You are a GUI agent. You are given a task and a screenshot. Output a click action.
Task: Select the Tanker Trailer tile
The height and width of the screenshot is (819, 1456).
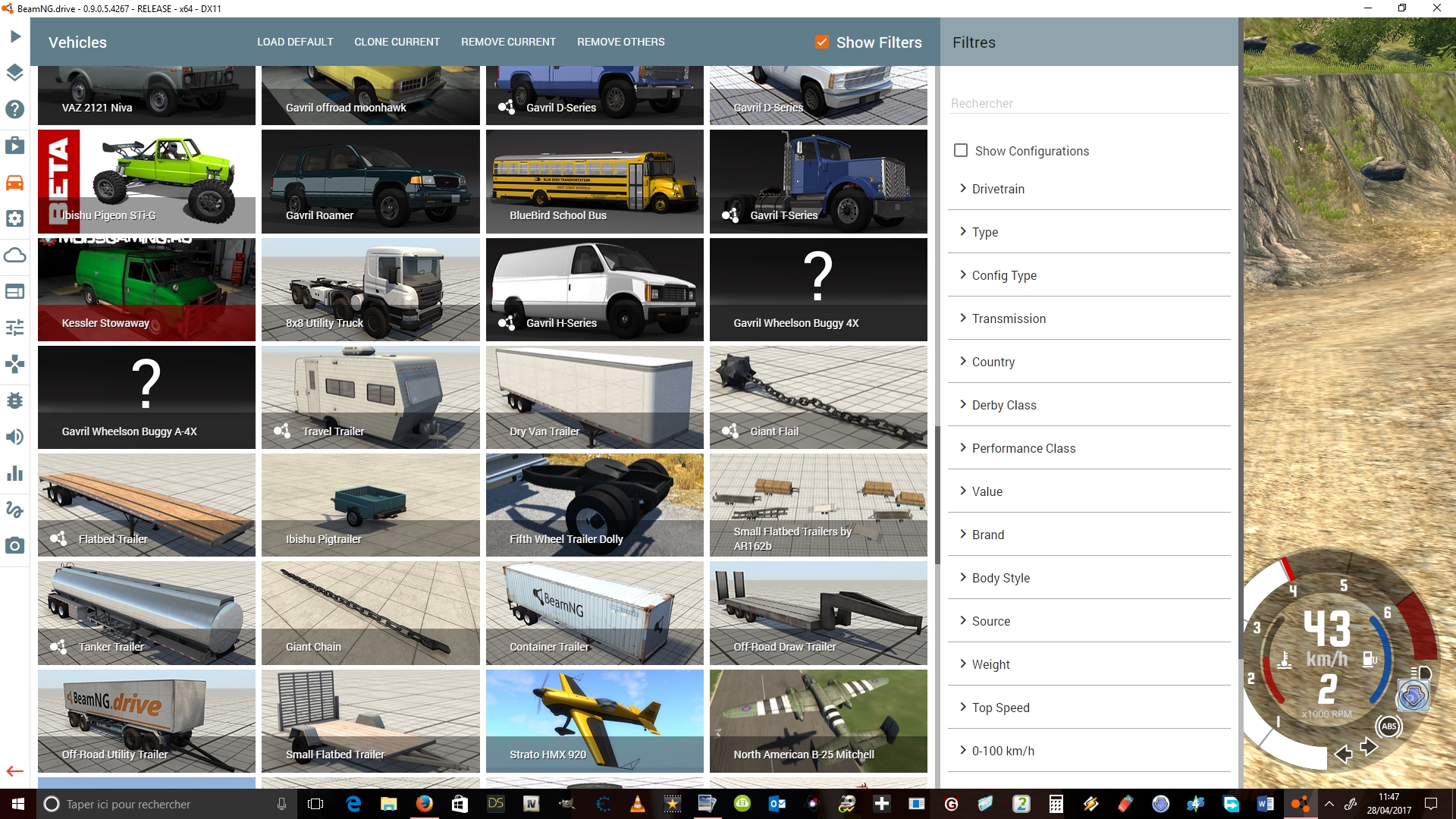tap(146, 613)
